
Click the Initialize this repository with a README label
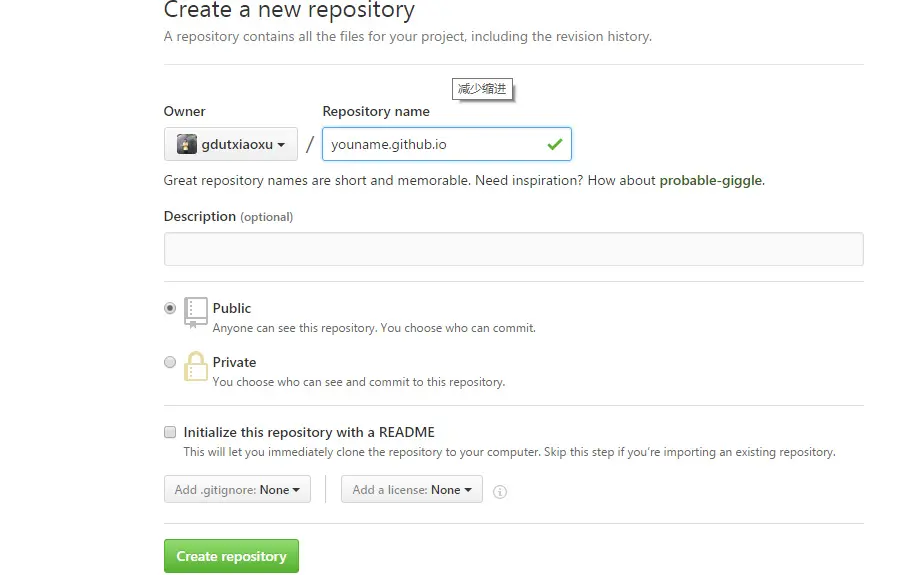(309, 432)
